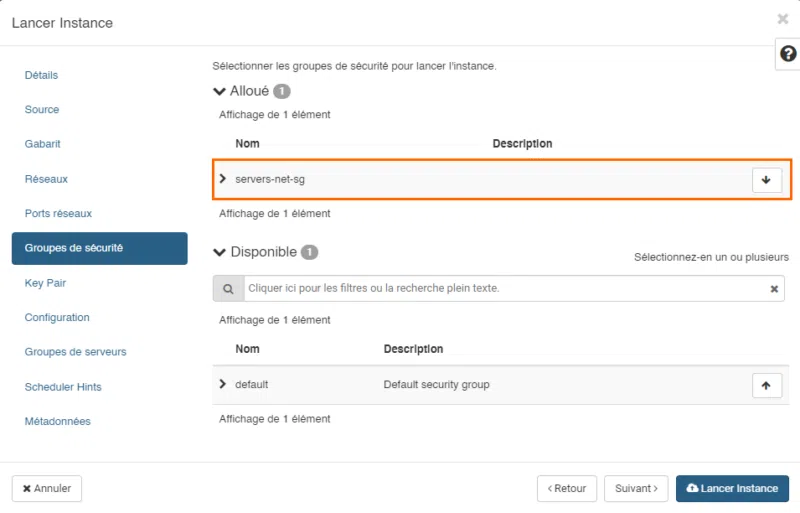Image resolution: width=800 pixels, height=513 pixels.
Task: Open the Métadonnées step
Action: point(58,421)
